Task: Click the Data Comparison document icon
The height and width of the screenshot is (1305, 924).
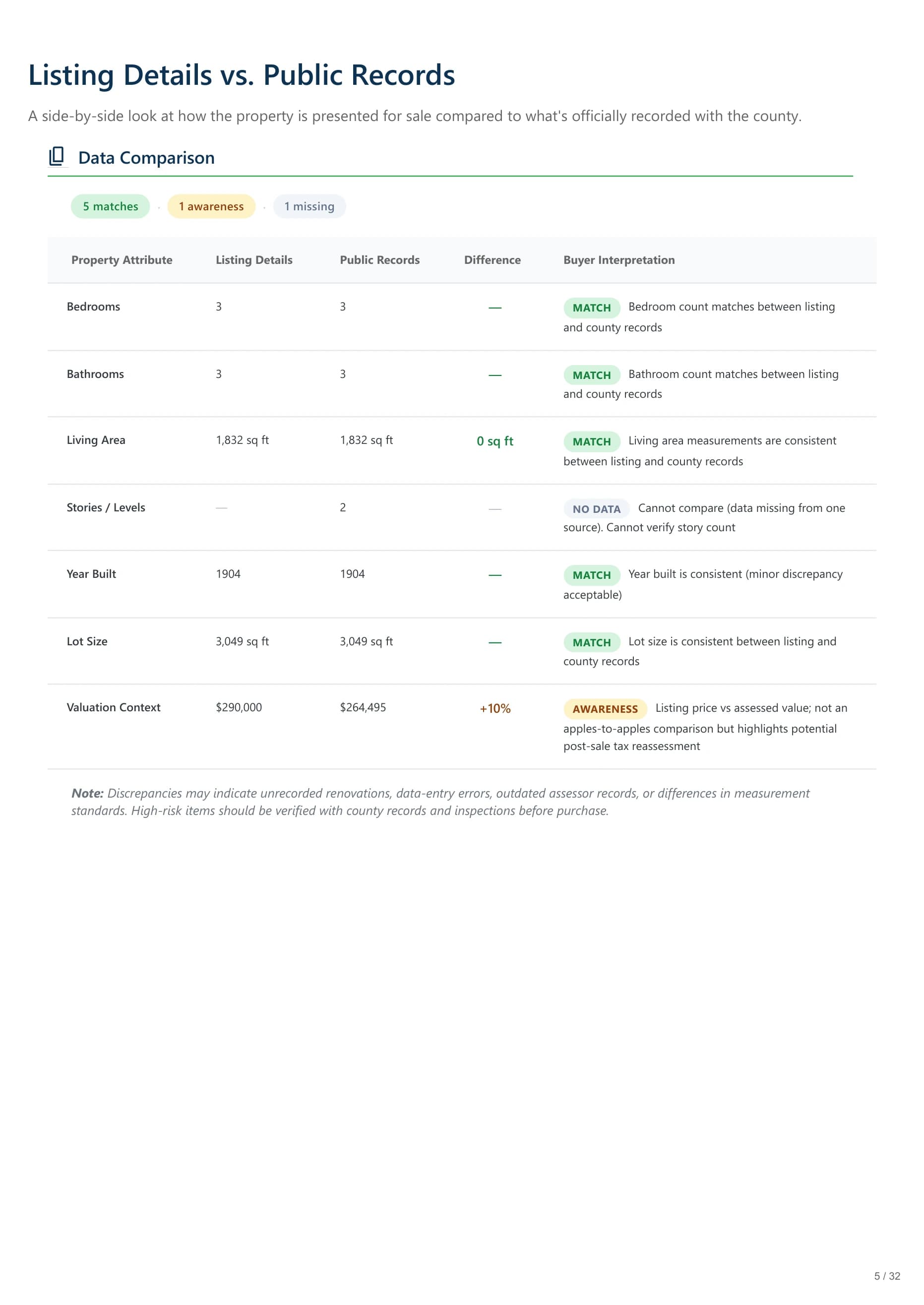Action: [x=57, y=156]
